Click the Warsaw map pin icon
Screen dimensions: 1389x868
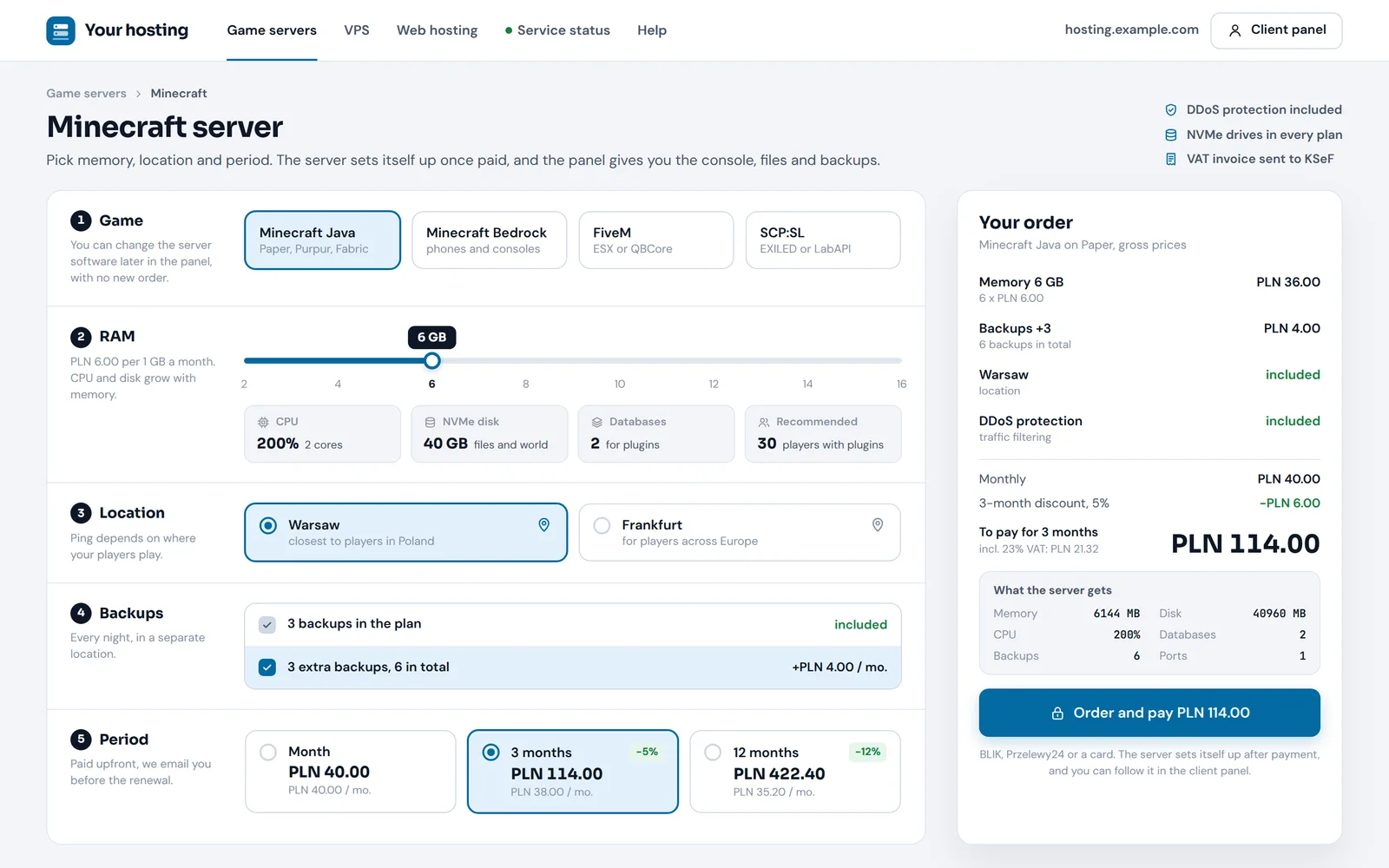click(x=544, y=525)
